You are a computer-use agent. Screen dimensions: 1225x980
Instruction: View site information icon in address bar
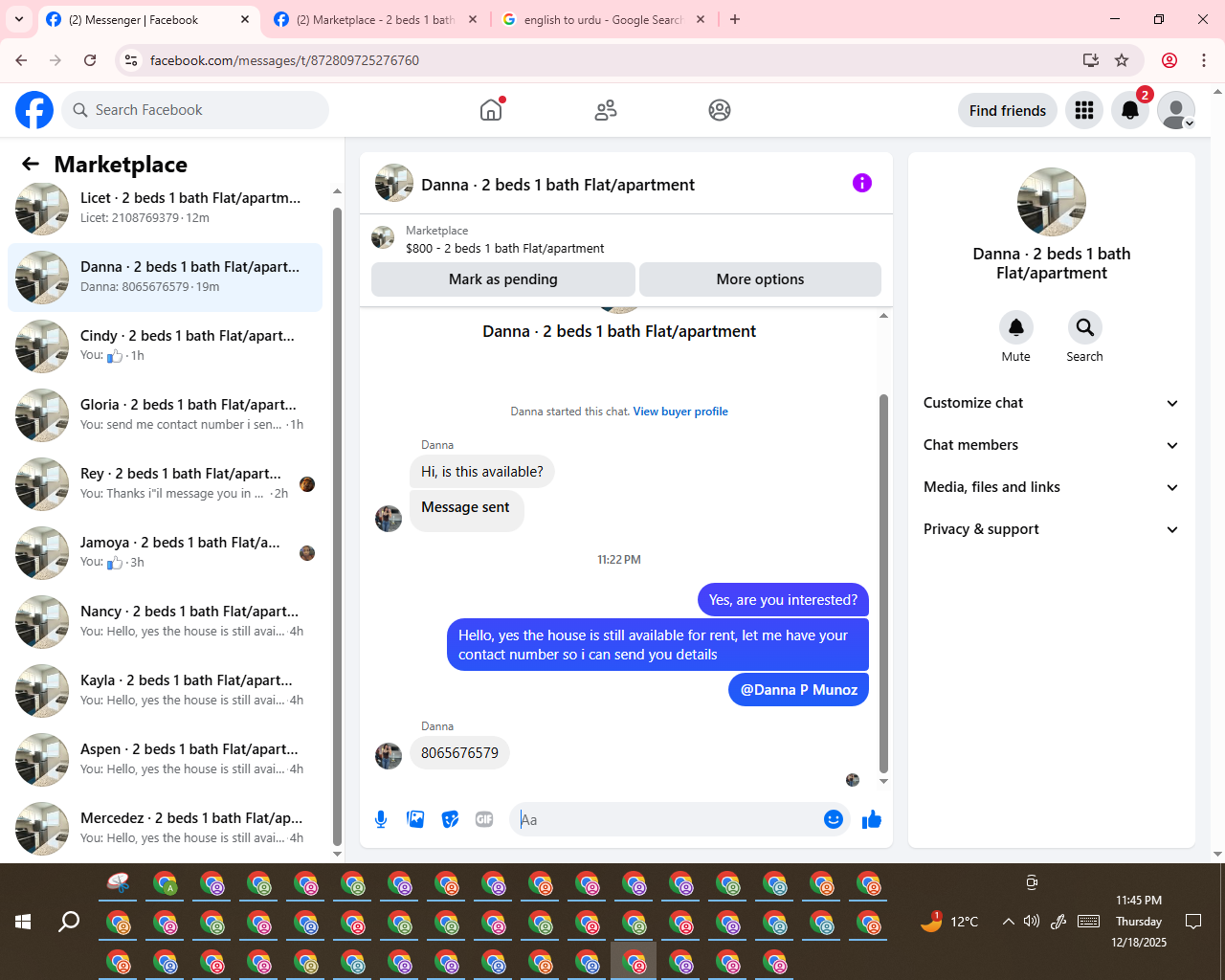tap(131, 60)
